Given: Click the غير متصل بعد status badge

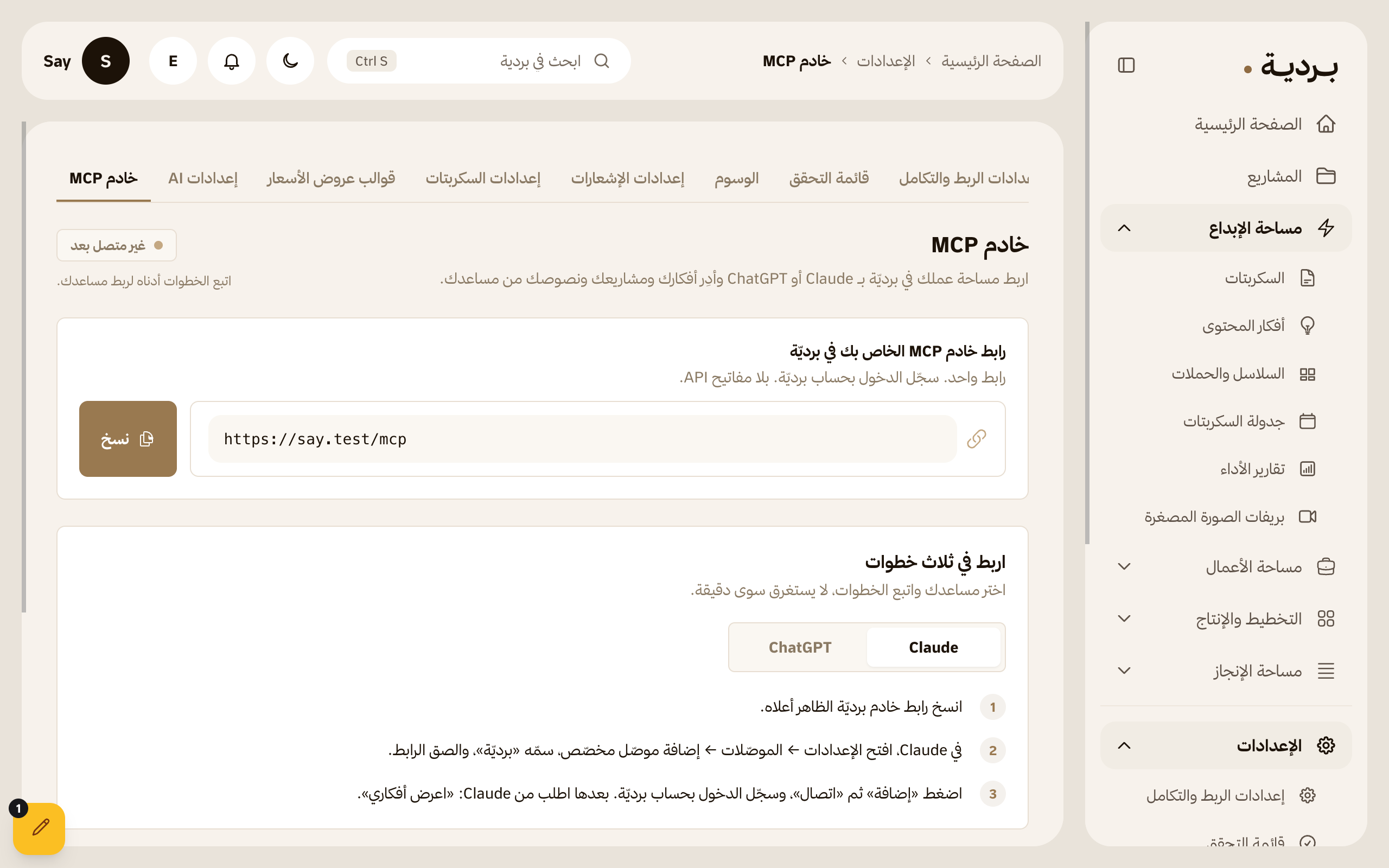Looking at the screenshot, I should tap(117, 246).
